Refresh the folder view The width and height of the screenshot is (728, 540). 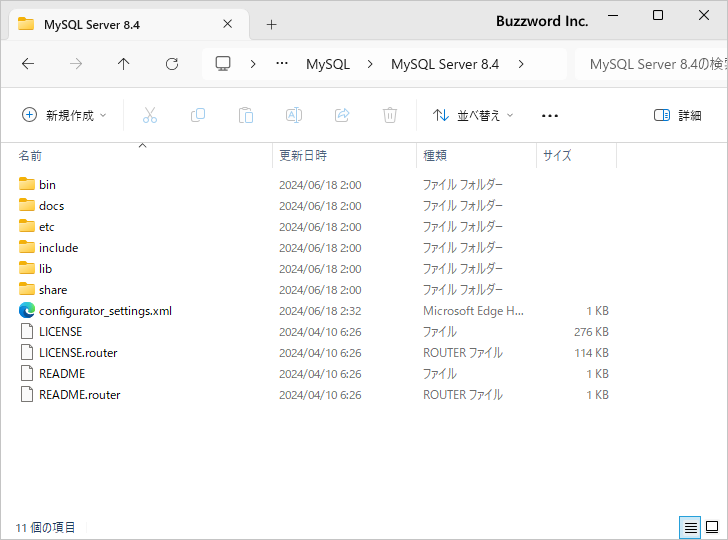(x=172, y=64)
